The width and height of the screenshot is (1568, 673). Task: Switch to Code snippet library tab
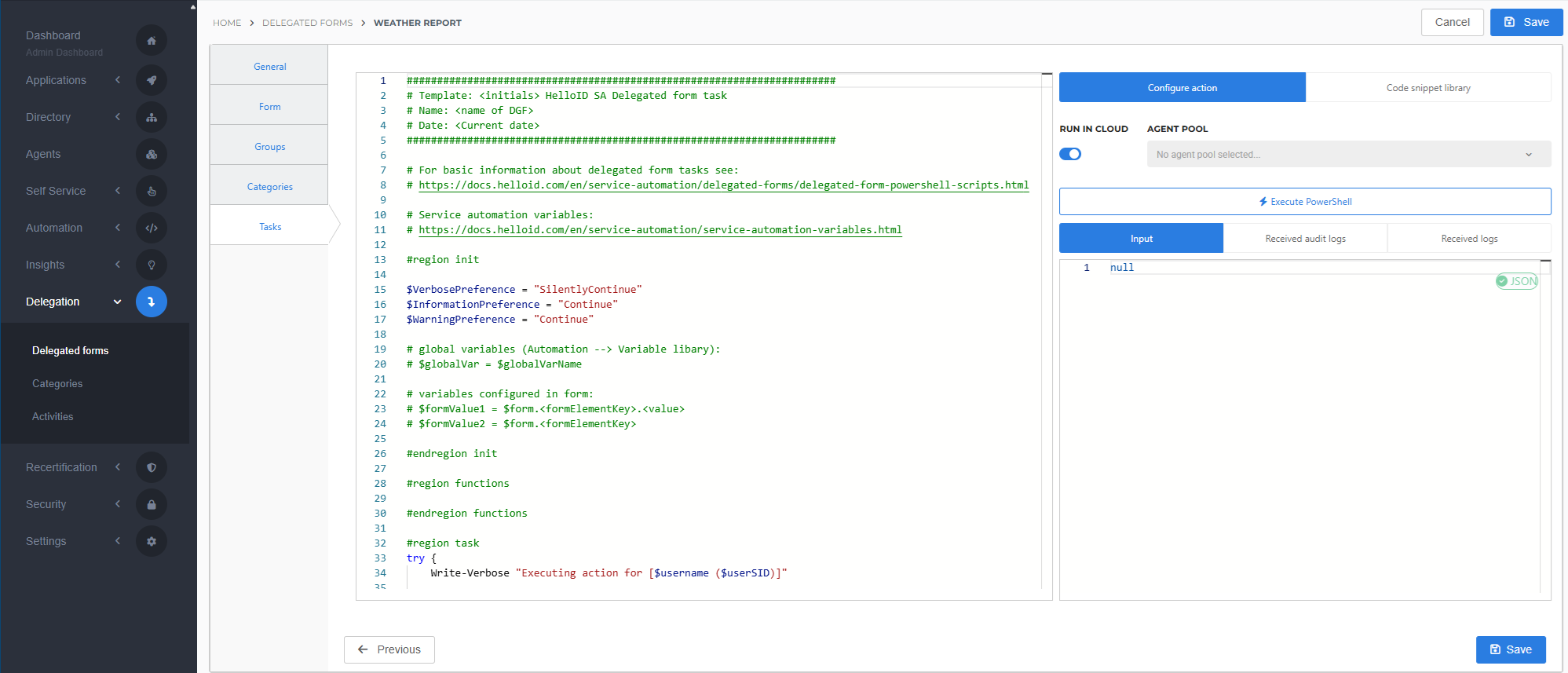point(1427,88)
